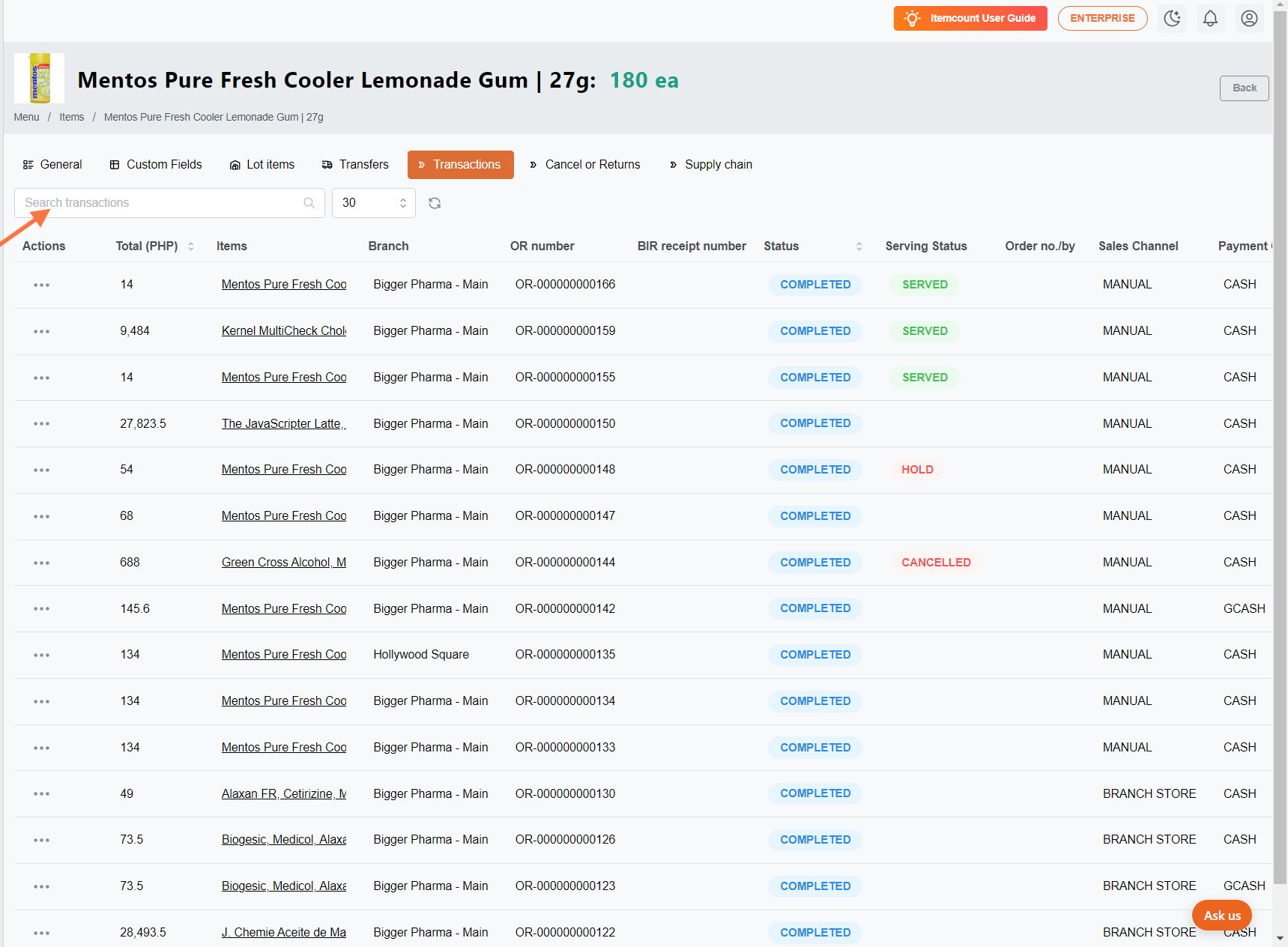Open actions menu for OR-000000000126
The height and width of the screenshot is (947, 1288).
pyautogui.click(x=41, y=840)
